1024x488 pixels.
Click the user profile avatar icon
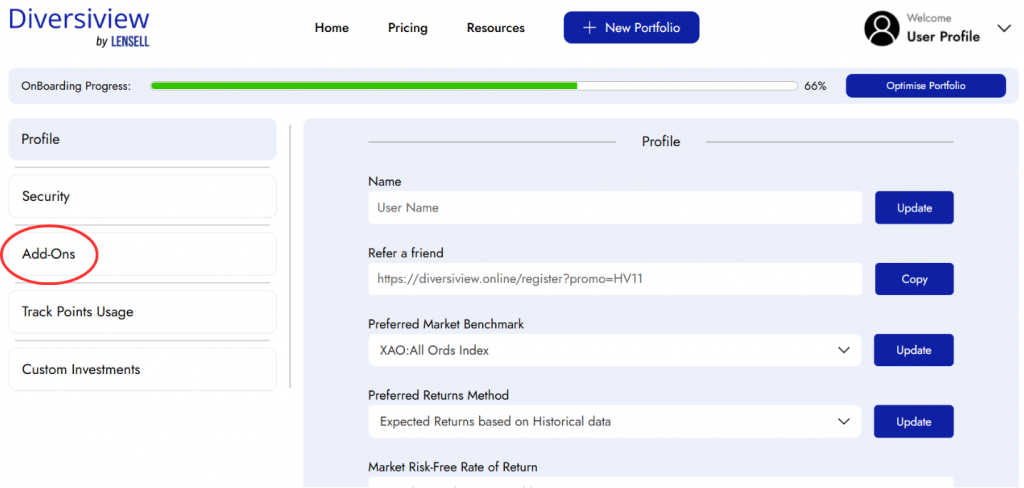[882, 28]
